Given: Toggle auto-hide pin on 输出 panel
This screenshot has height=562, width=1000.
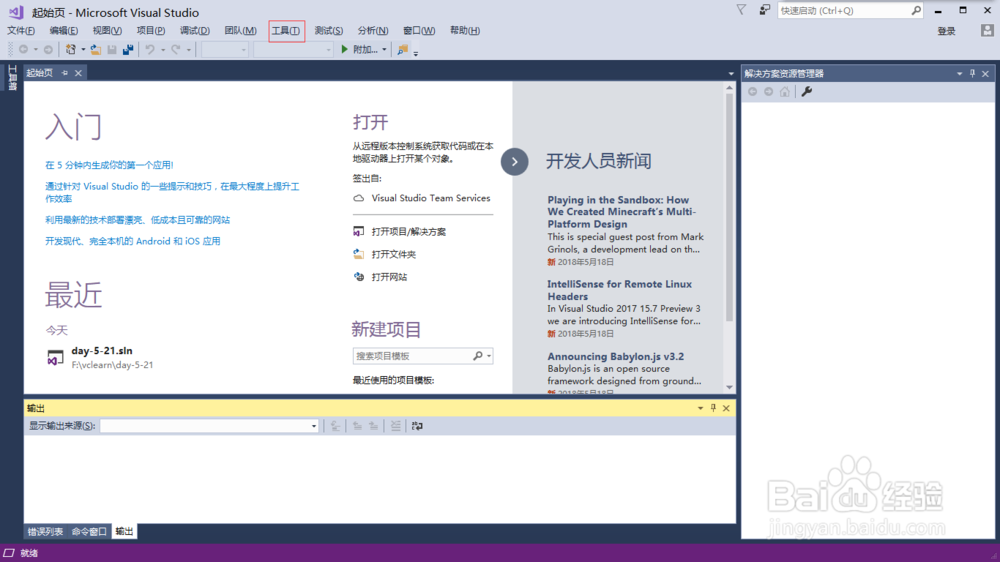Looking at the screenshot, I should coord(713,408).
